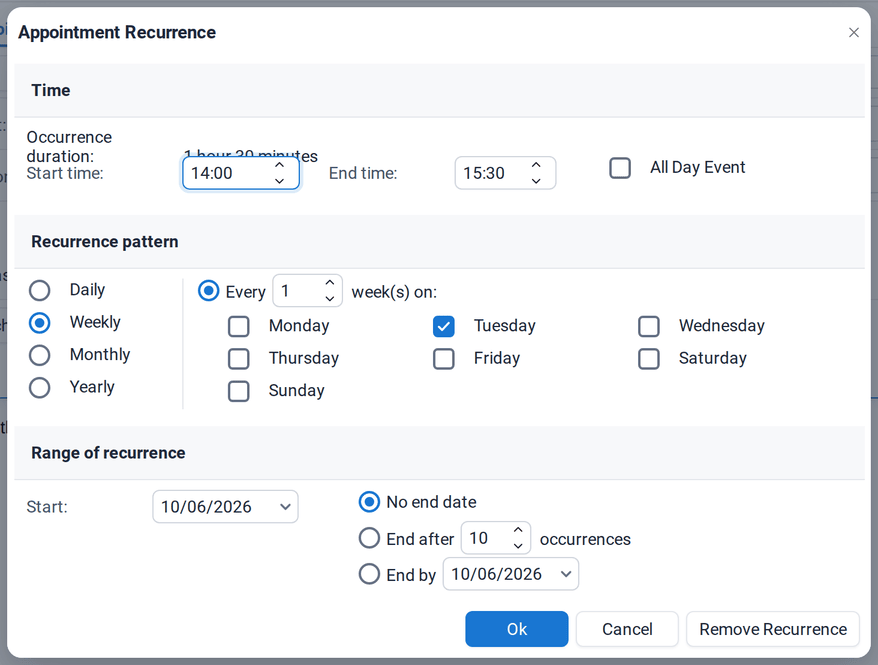Decrease the Start time with down arrow
Image resolution: width=878 pixels, height=665 pixels.
[x=279, y=181]
